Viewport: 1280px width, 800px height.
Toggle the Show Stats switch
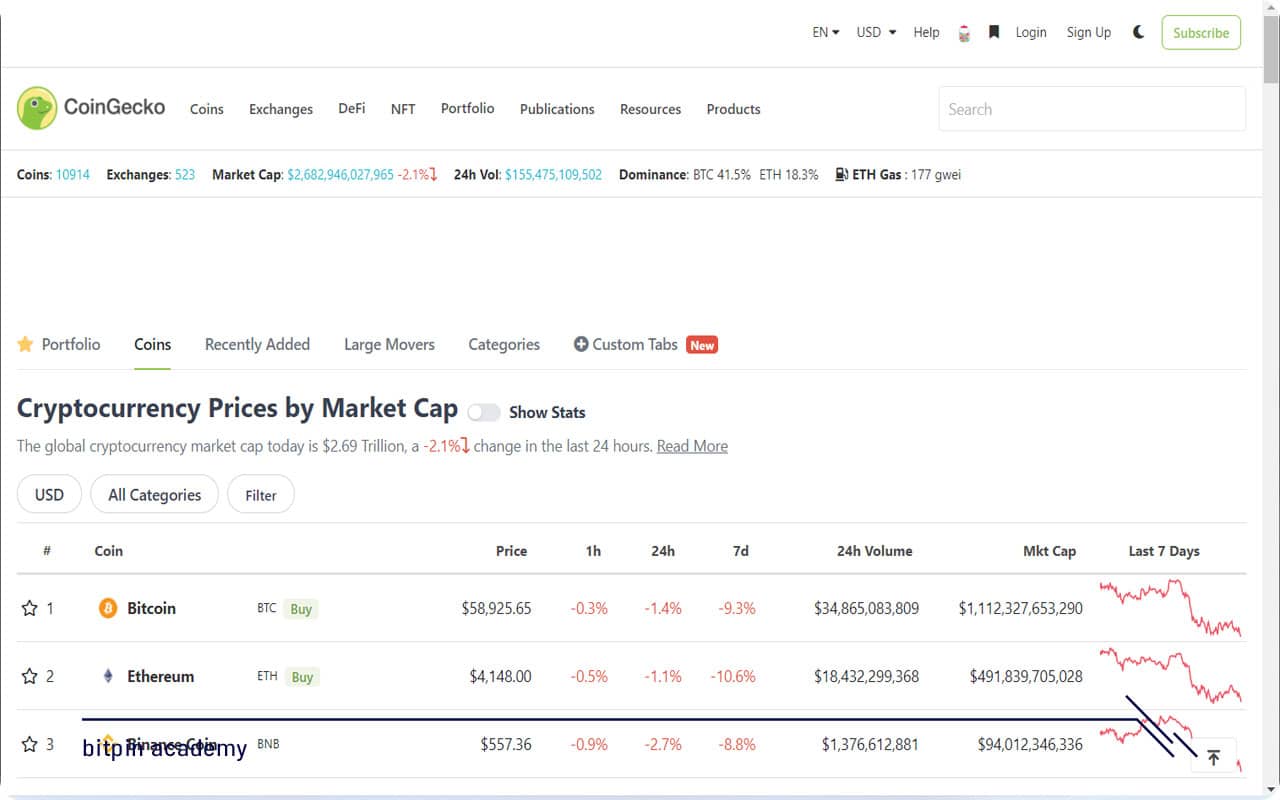click(484, 412)
